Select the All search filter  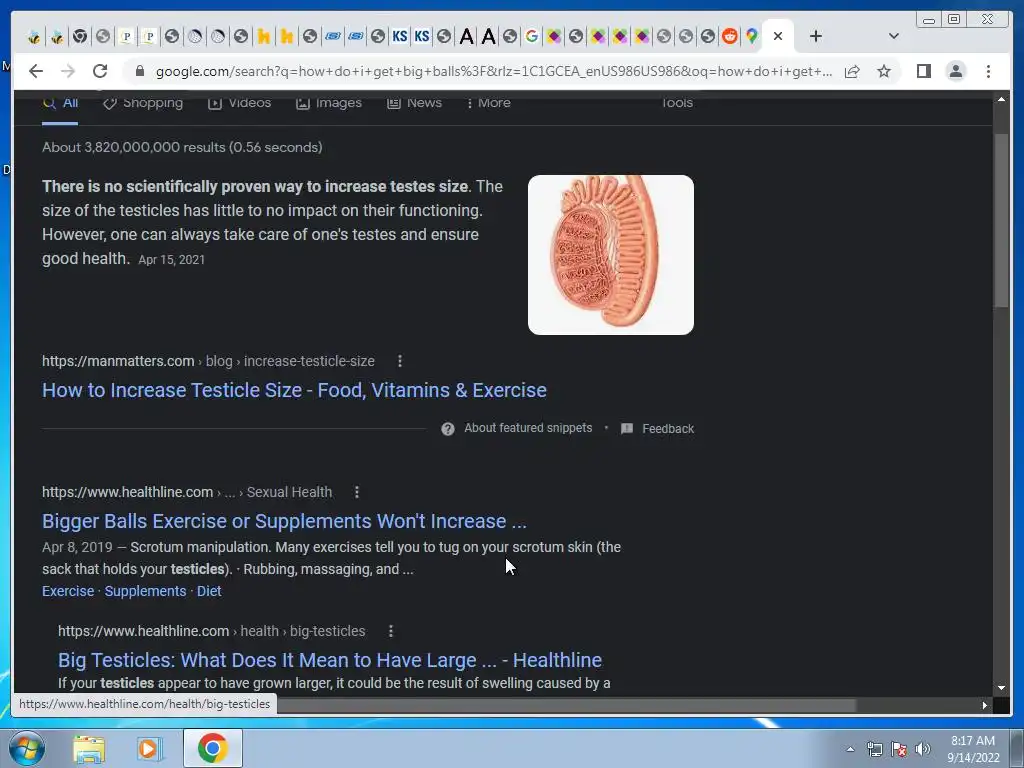(x=60, y=103)
